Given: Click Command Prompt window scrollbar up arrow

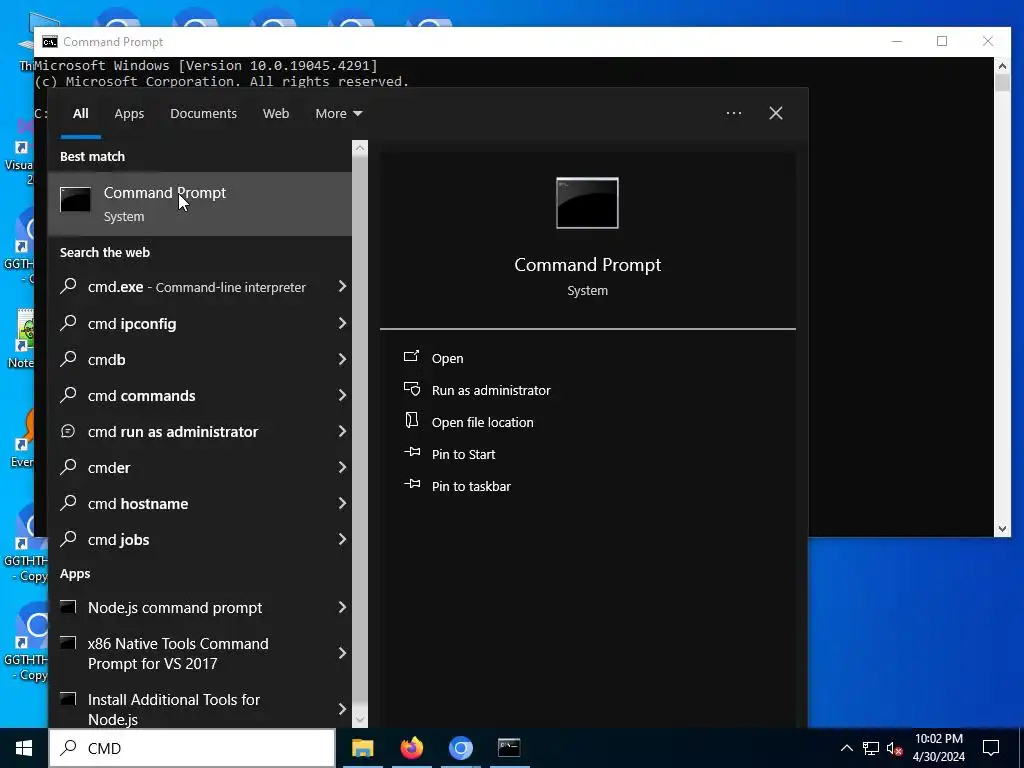Looking at the screenshot, I should (x=1002, y=65).
